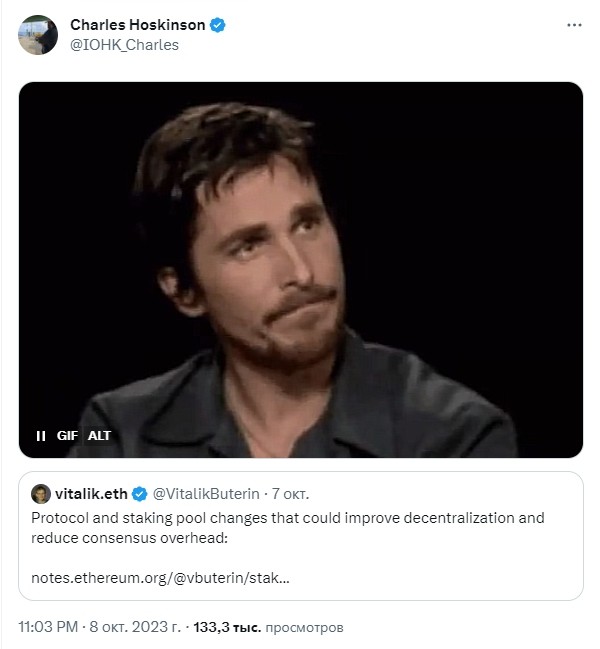Screen dimensions: 600x649
Task: Open the notes.ethereum.org/@vbuterin link
Action: [161, 577]
